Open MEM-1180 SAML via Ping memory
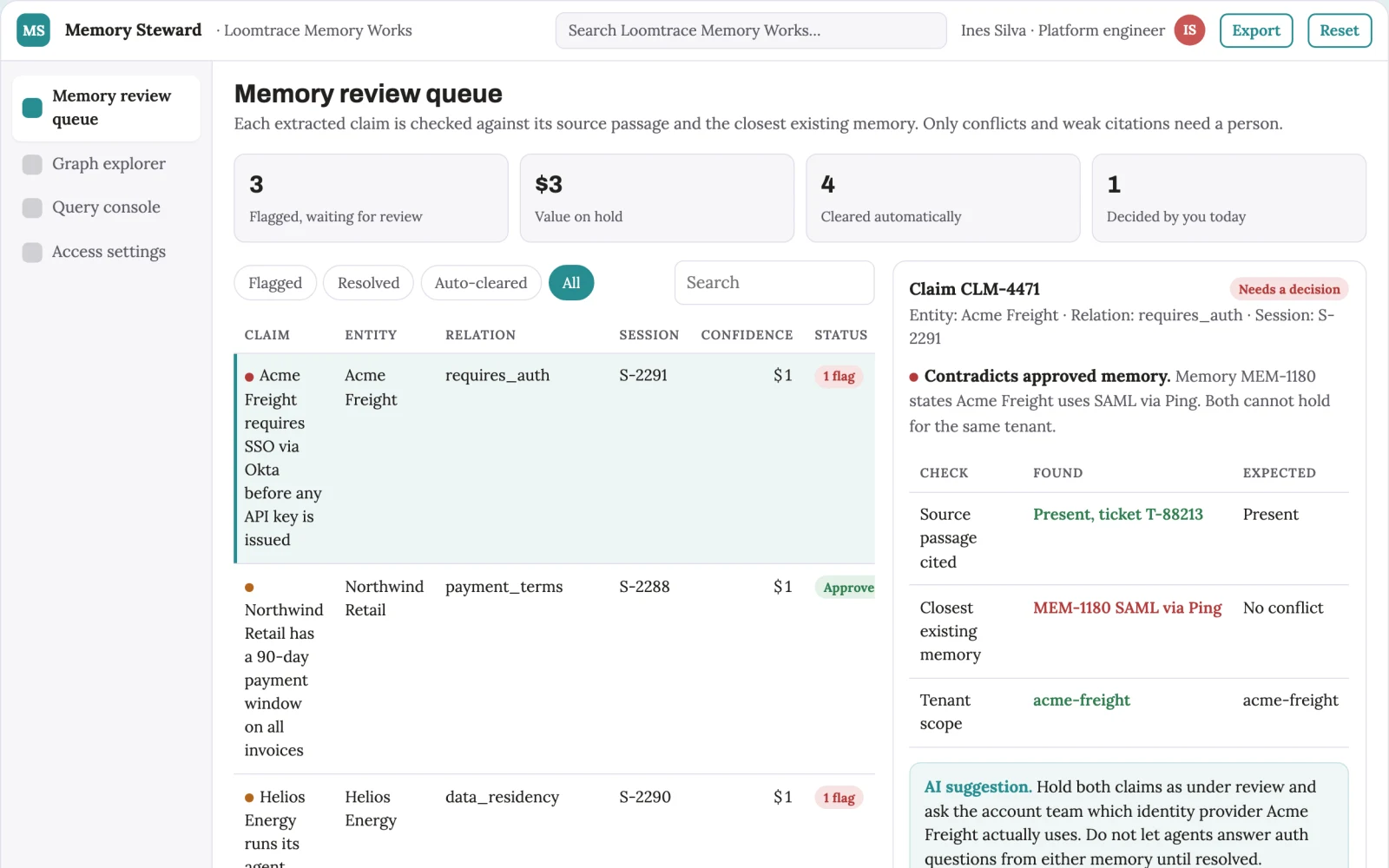The height and width of the screenshot is (868, 1389). (x=1127, y=608)
